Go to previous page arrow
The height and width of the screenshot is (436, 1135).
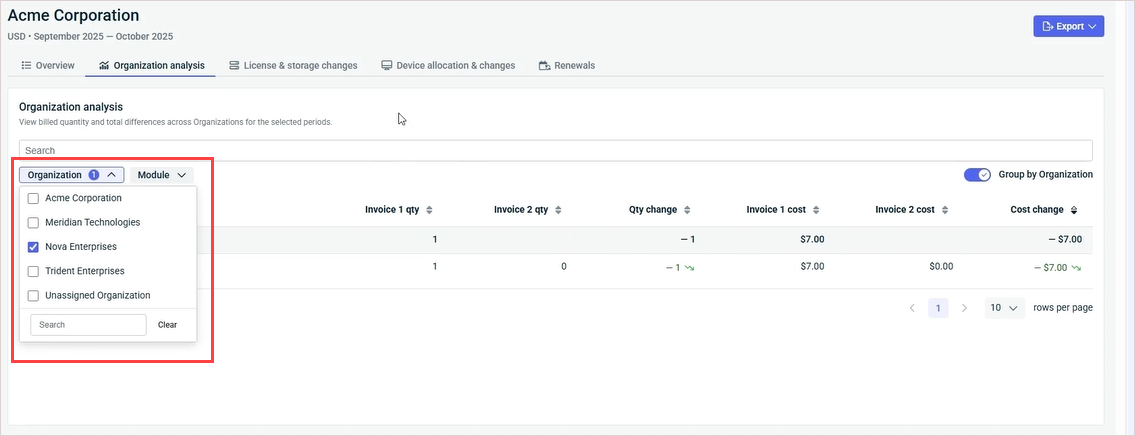point(912,308)
